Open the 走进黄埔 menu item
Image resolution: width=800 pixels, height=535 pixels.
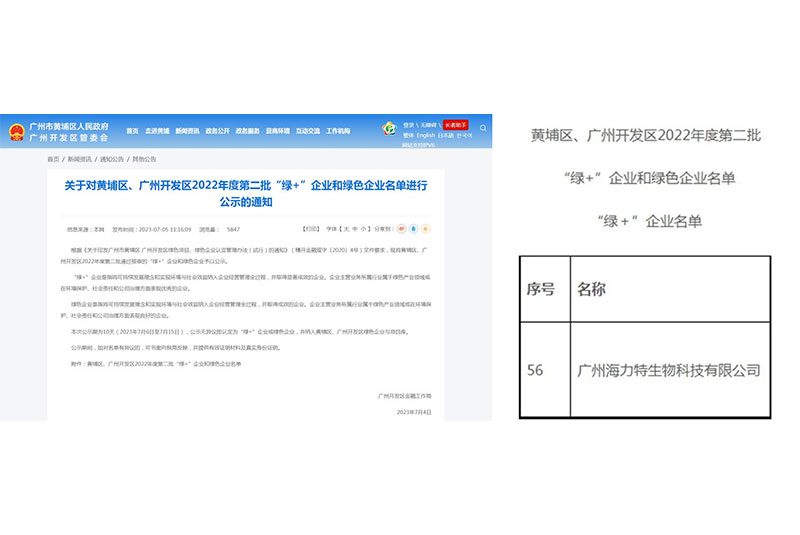[x=158, y=131]
